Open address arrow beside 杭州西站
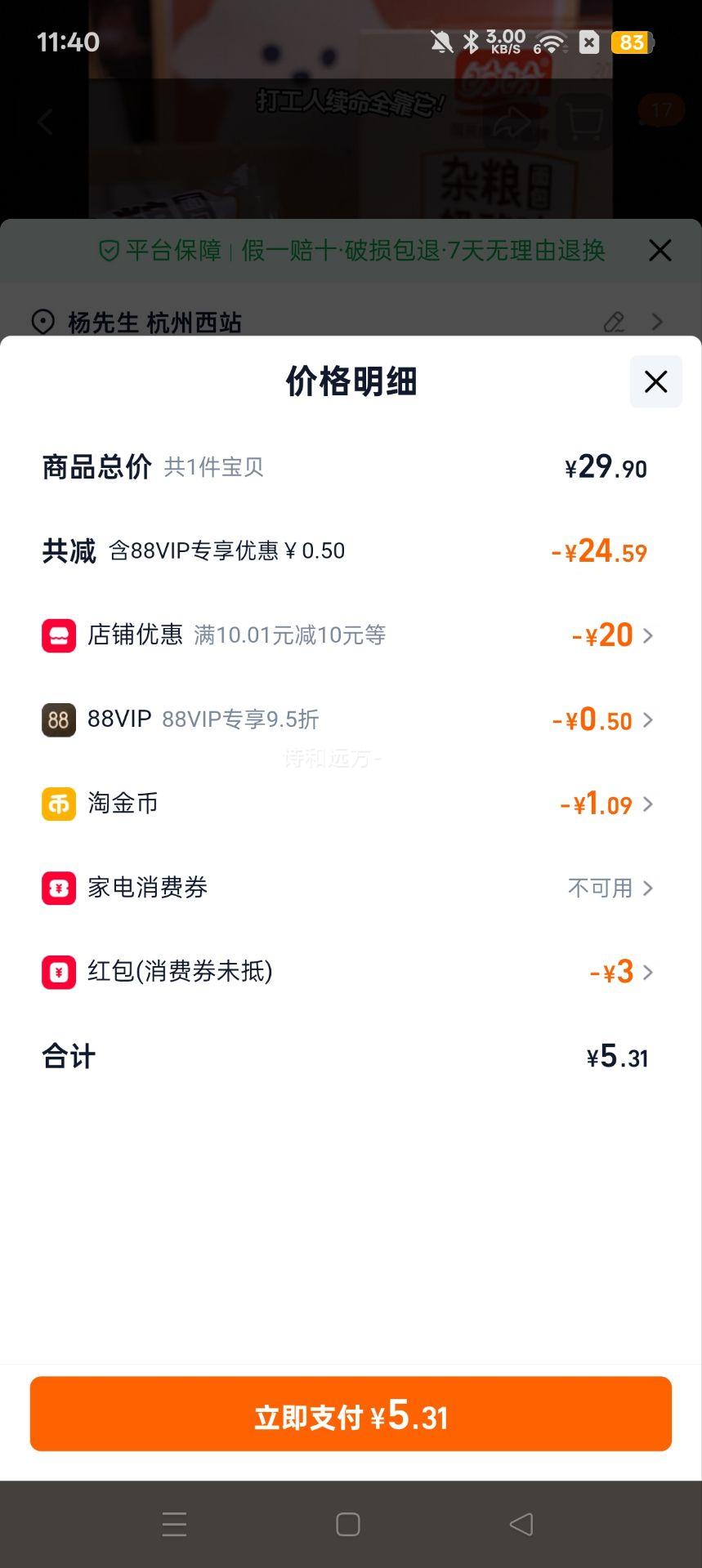The image size is (702, 1568). 657,322
